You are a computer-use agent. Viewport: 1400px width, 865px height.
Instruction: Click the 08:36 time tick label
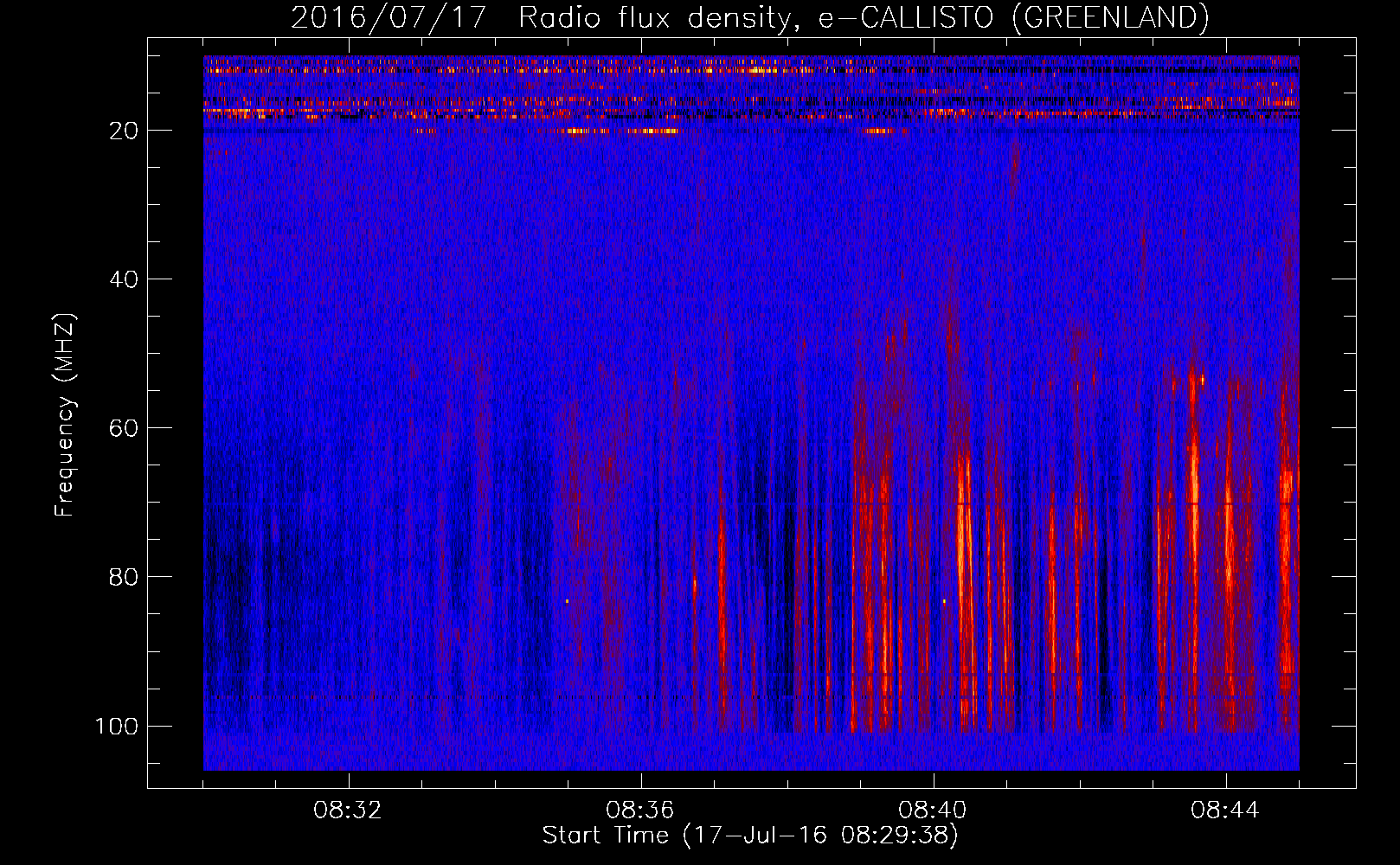640,811
